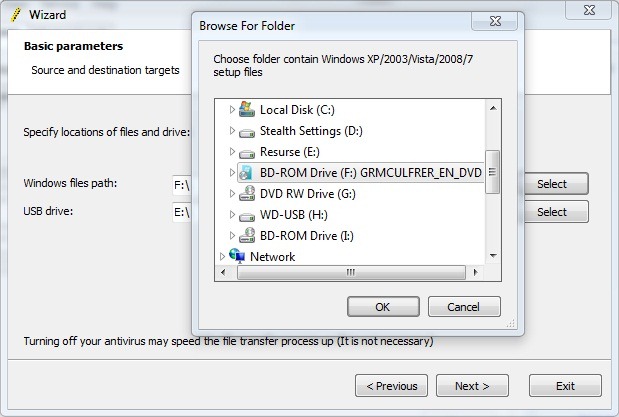Click the Stealth Settings (D:) drive icon

coord(247,132)
